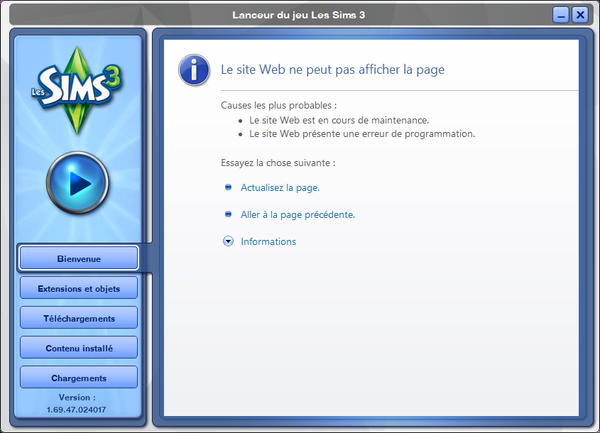The height and width of the screenshot is (433, 600).
Task: Expand the Informations section arrow
Action: (x=228, y=241)
